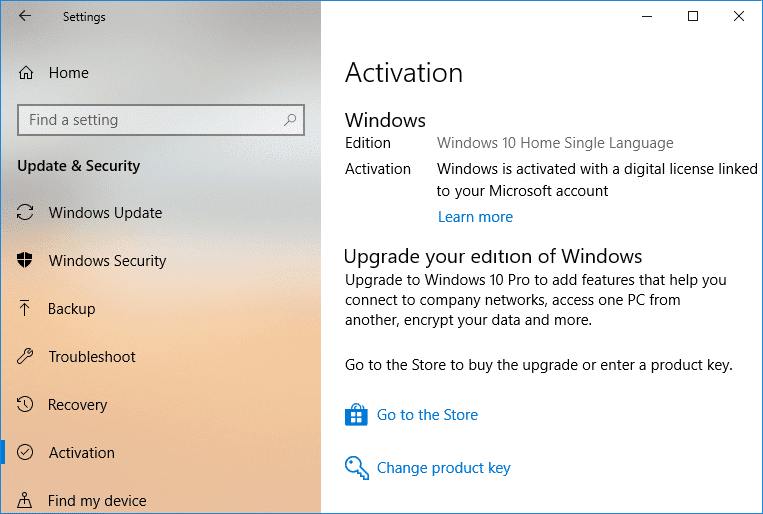Viewport: 763px width, 514px height.
Task: Click the Recovery clock icon
Action: 25,404
